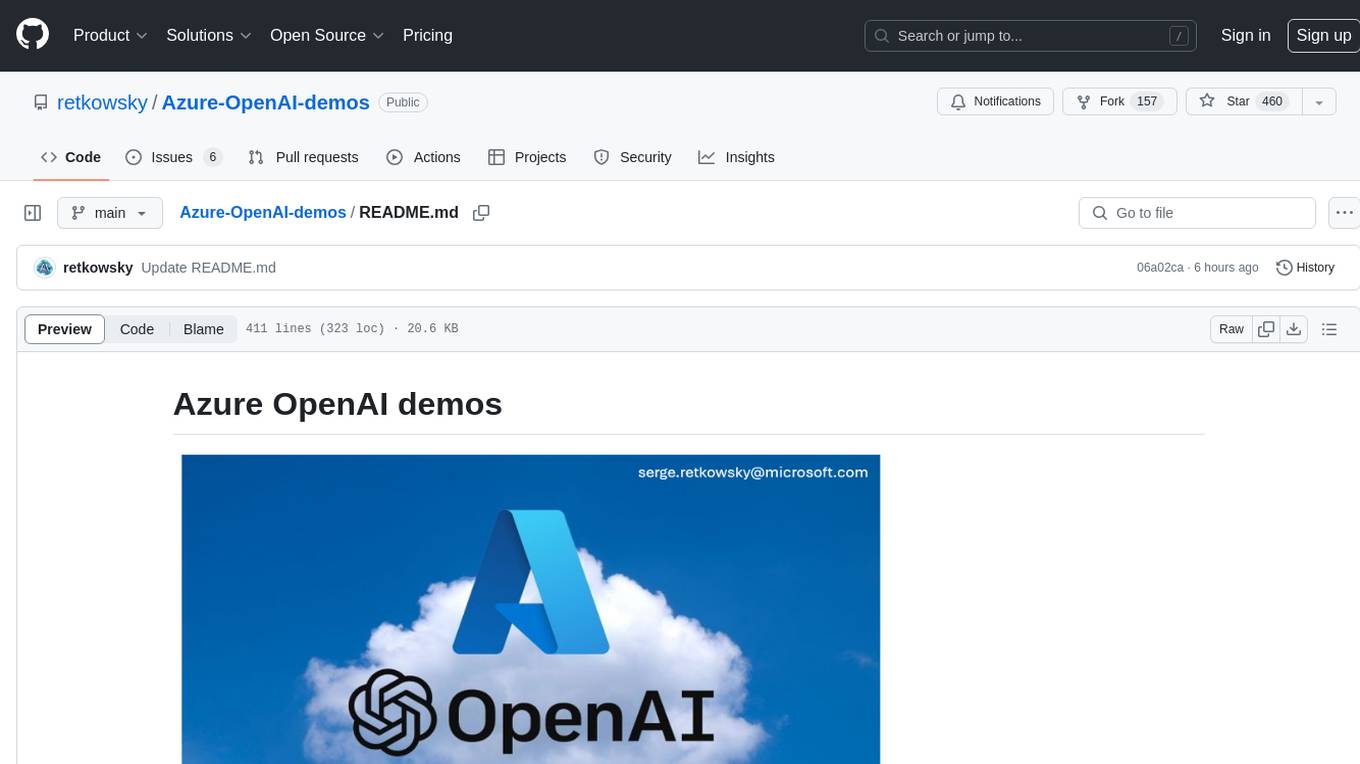Open the Pricing page

(427, 35)
